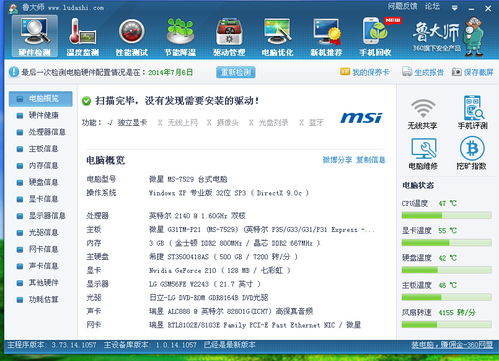Click the 主板温度 progress bar
The width and height of the screenshot is (499, 361).
[x=446, y=297]
